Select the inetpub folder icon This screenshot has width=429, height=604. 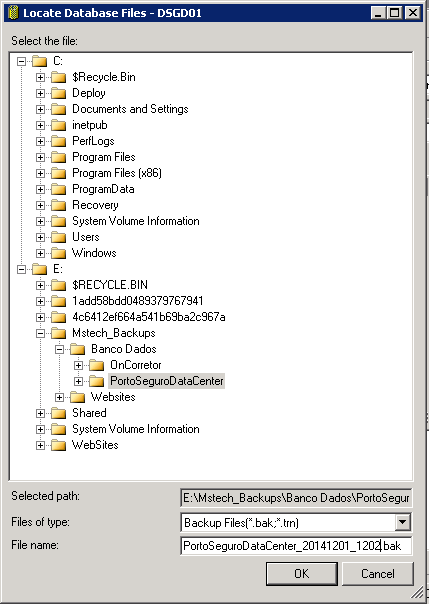(x=59, y=125)
